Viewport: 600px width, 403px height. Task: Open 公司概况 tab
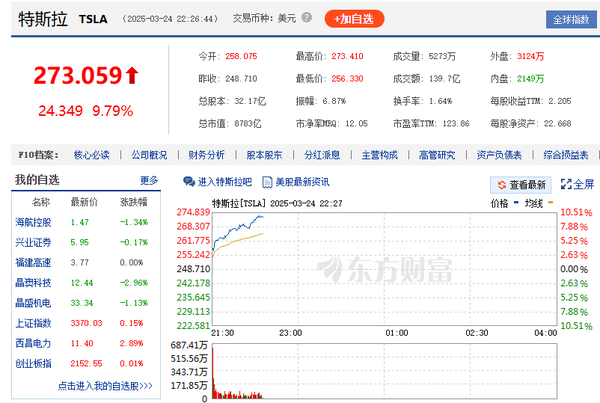coord(149,155)
